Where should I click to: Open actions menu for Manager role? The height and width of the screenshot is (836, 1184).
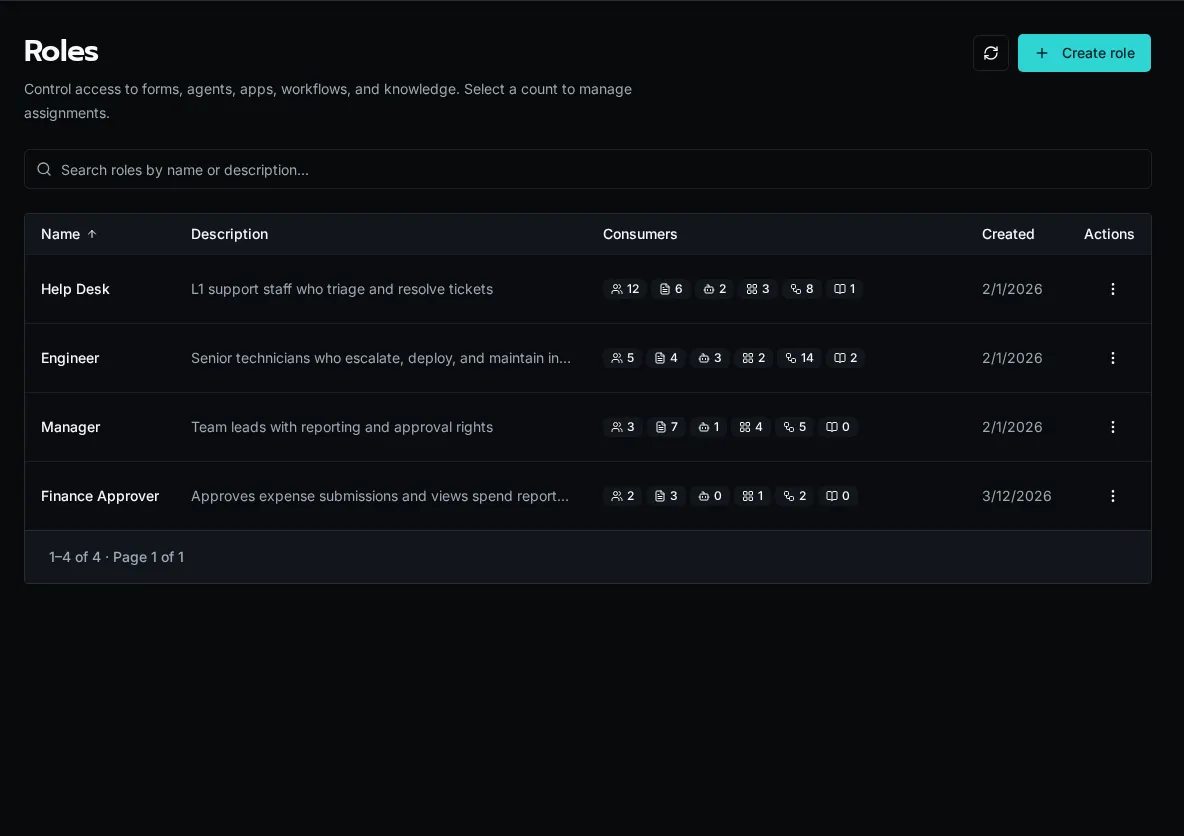point(1112,427)
